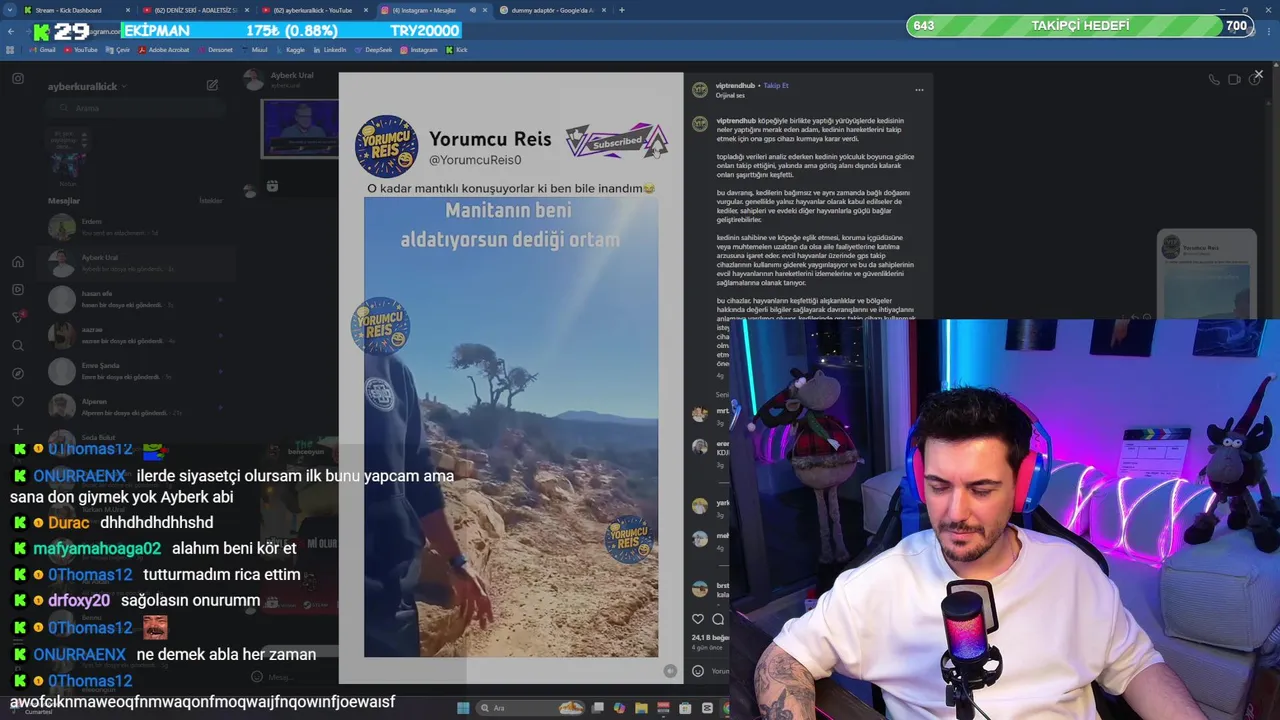Expand ayberkuralkick account switcher chevron
Image resolution: width=1280 pixels, height=720 pixels.
click(124, 87)
